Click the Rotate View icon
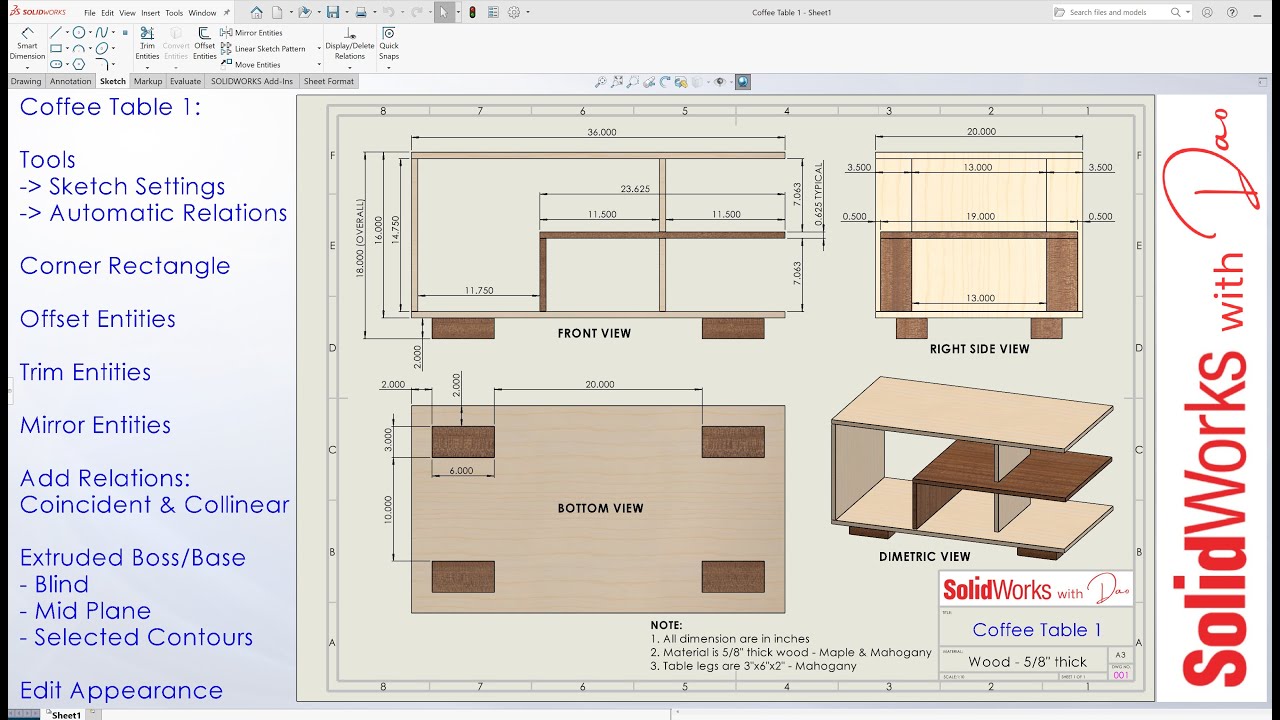1280x720 pixels. [665, 82]
